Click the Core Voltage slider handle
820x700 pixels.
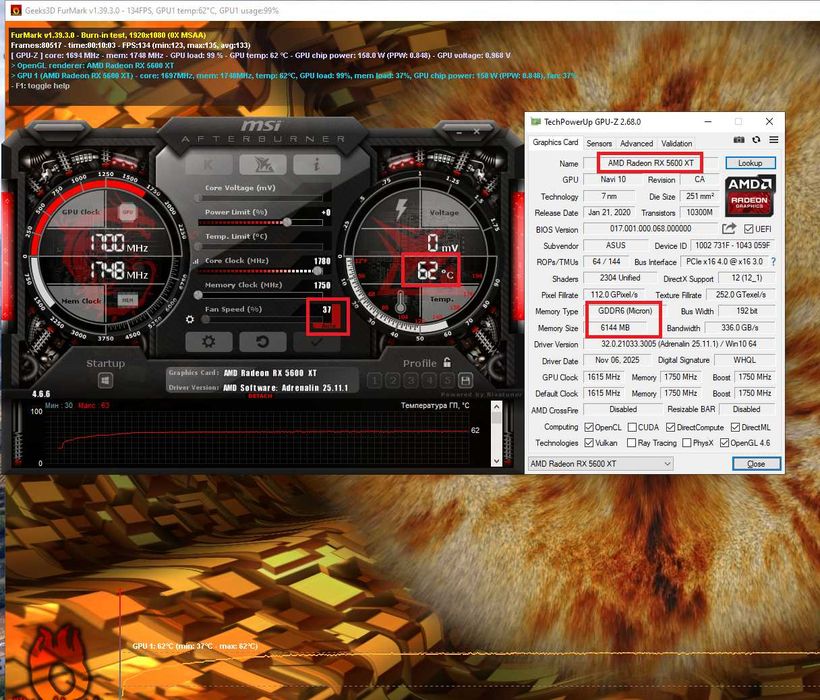point(198,198)
